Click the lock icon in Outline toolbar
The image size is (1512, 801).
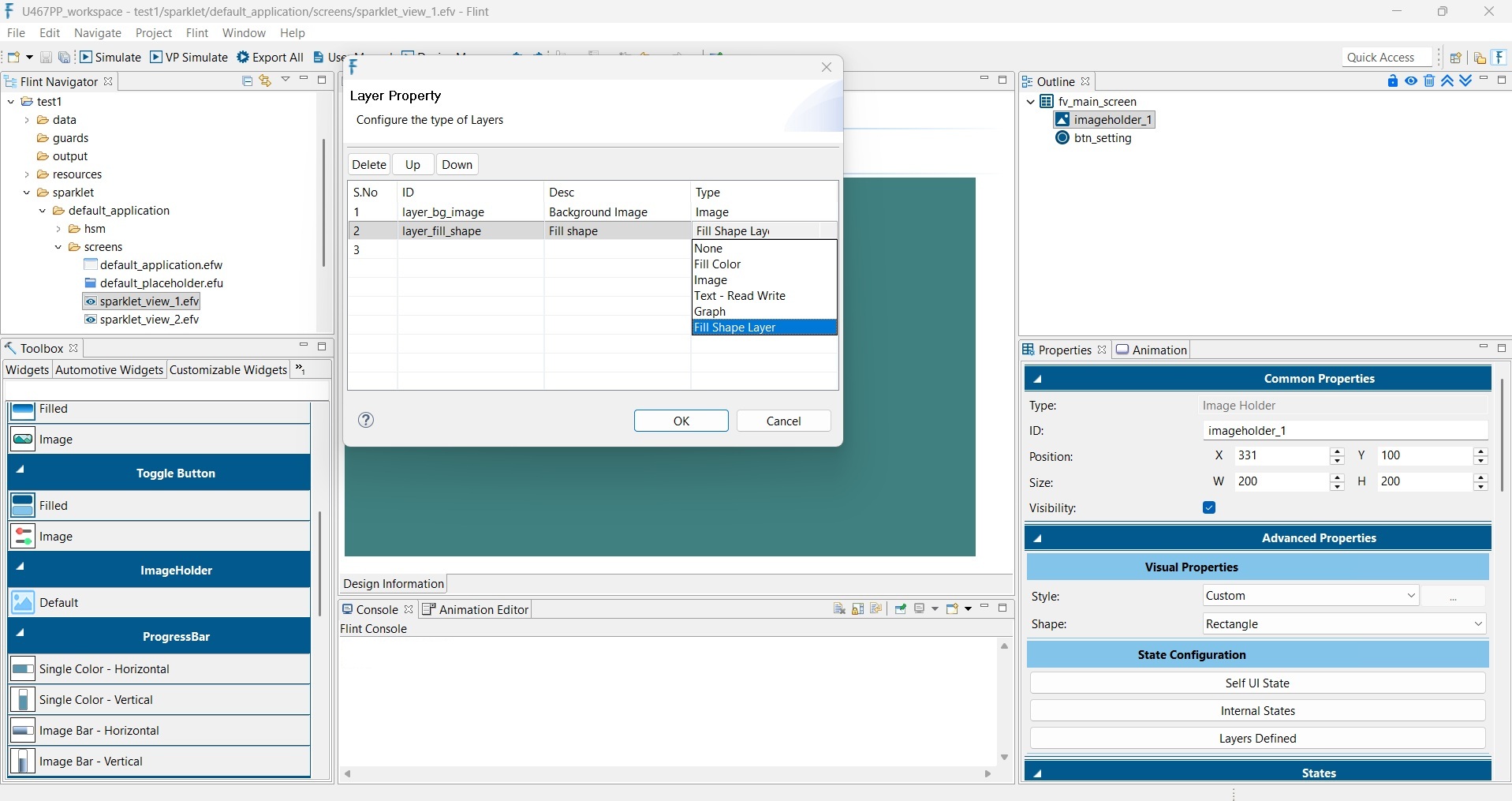(x=1392, y=80)
